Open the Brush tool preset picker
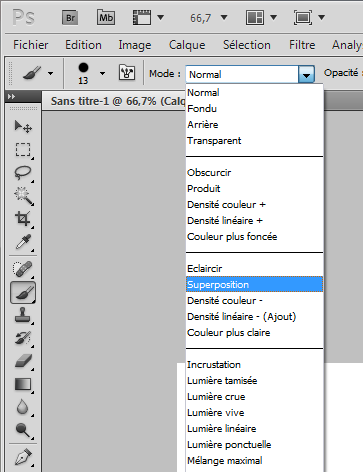The height and width of the screenshot is (472, 363). pyautogui.click(x=32, y=73)
